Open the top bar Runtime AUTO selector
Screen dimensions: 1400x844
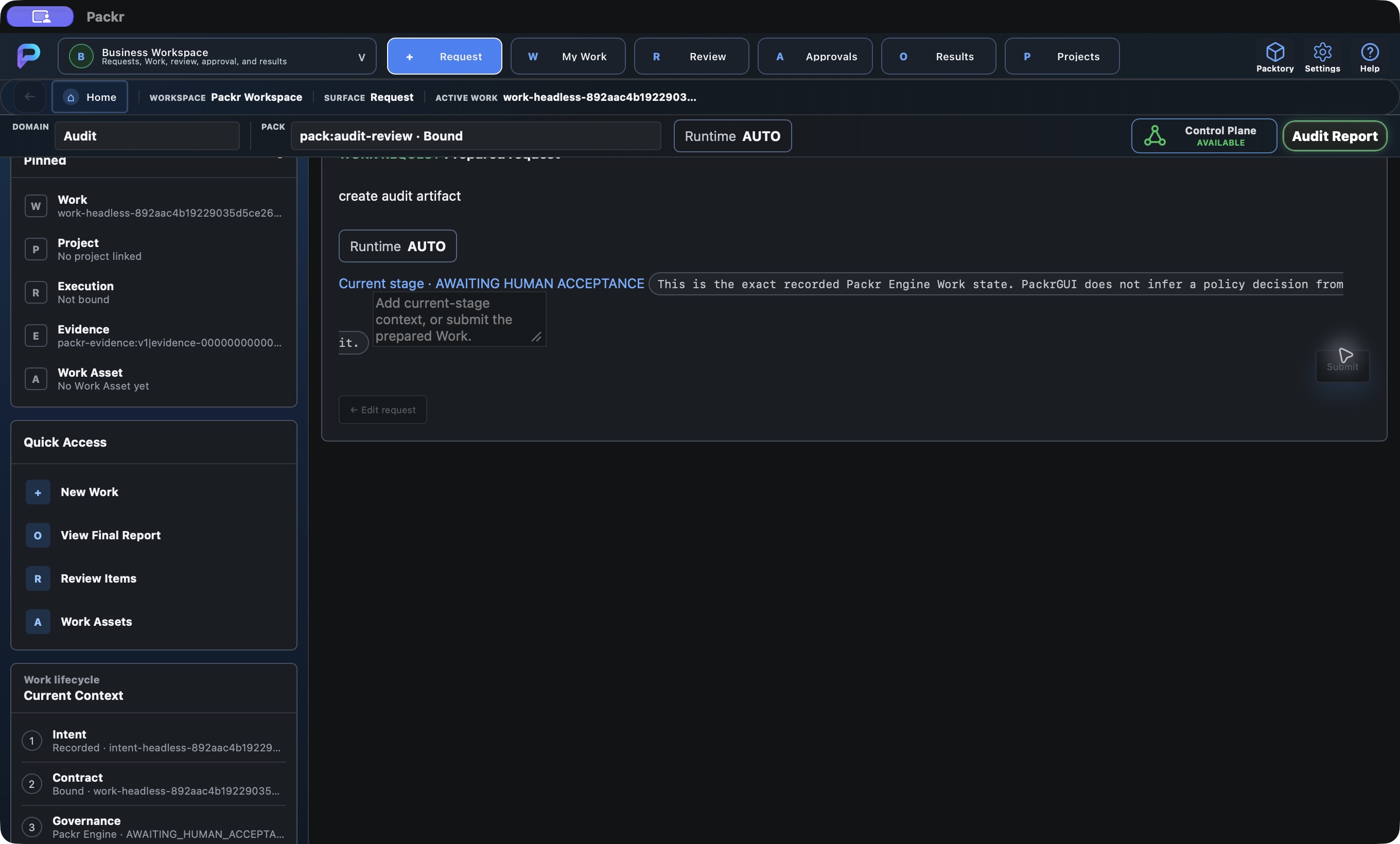(732, 136)
